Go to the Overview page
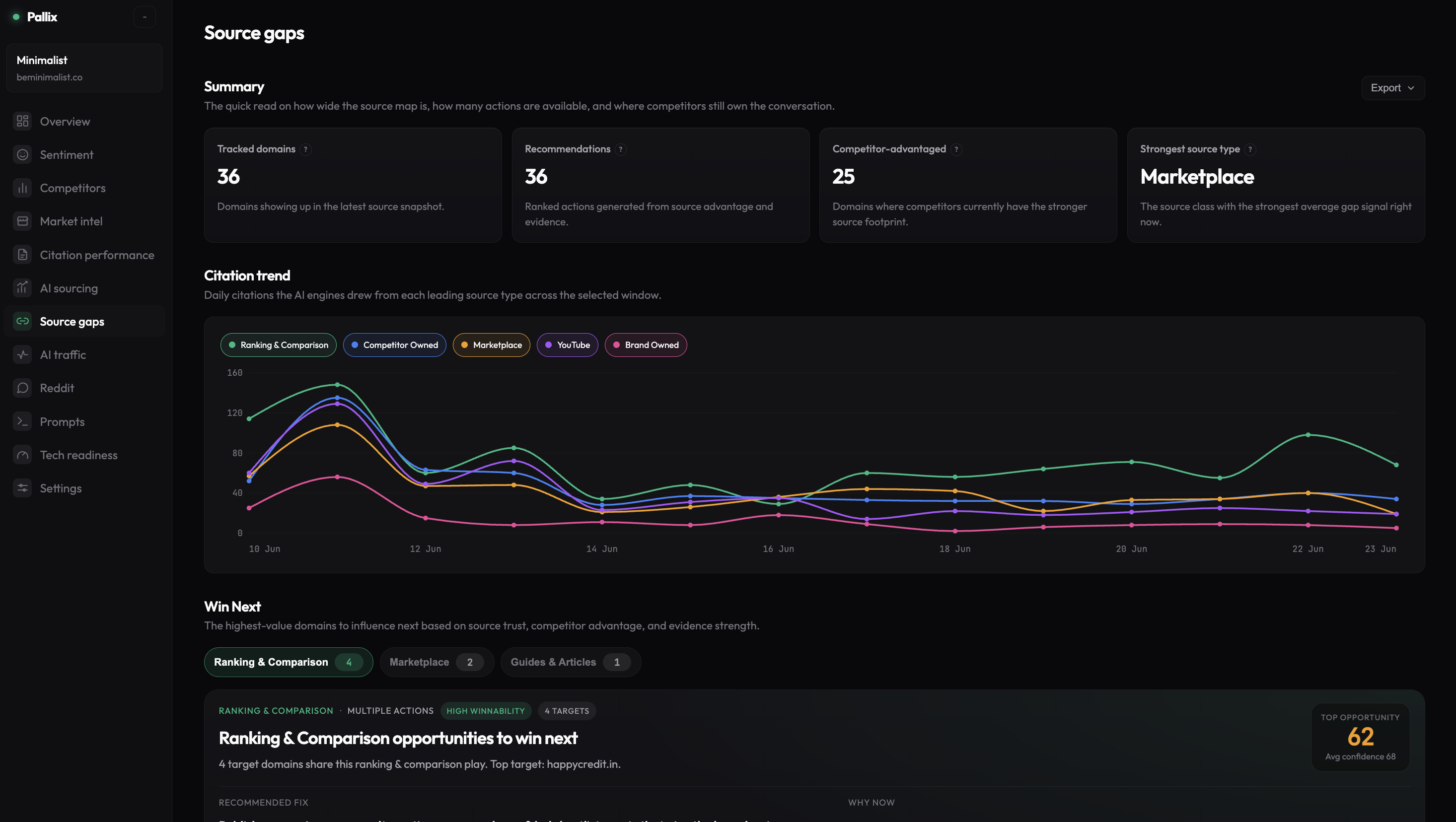 tap(84, 121)
